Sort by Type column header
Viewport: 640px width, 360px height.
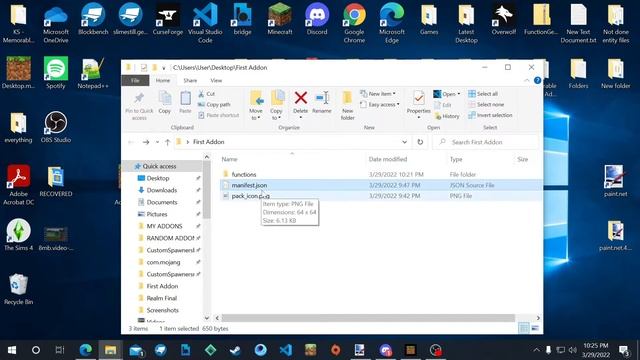point(456,159)
